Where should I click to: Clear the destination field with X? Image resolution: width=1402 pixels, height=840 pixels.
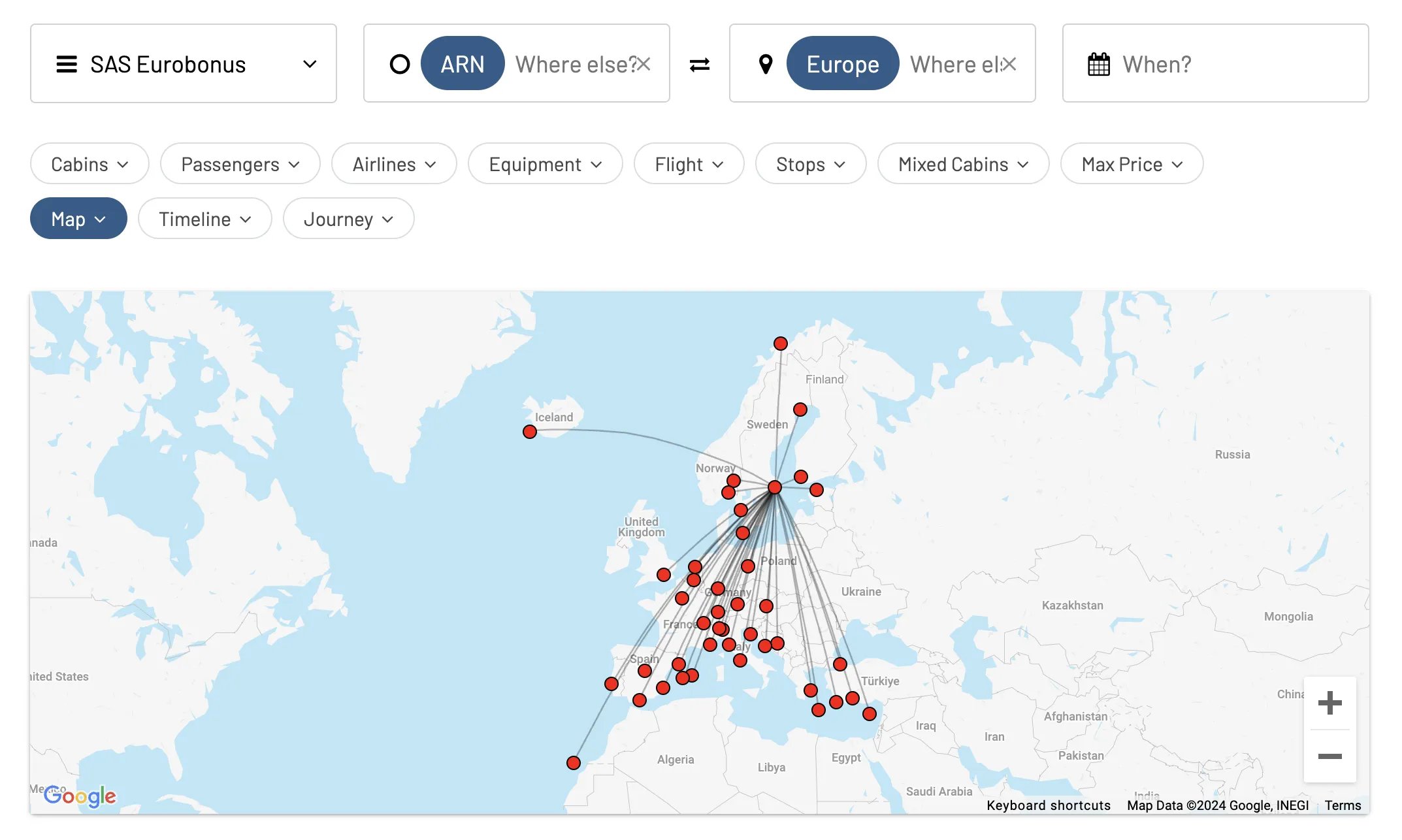click(x=1009, y=63)
